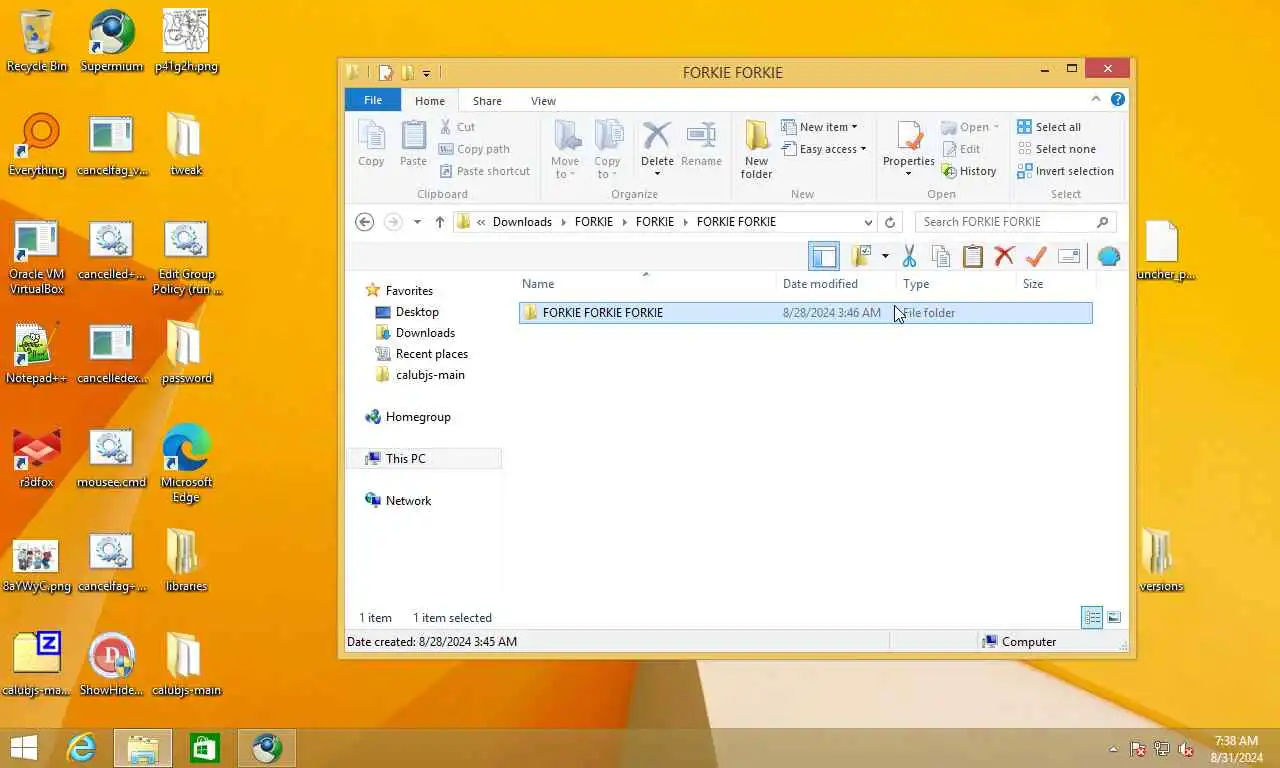Open calubjs-main in navigation pane
Viewport: 1280px width, 768px height.
[x=420, y=374]
